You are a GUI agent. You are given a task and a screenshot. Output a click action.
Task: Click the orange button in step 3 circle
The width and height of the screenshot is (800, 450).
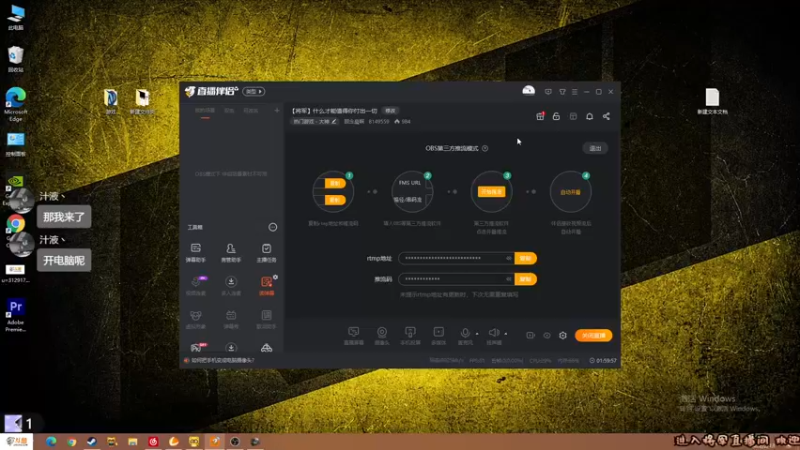point(491,192)
